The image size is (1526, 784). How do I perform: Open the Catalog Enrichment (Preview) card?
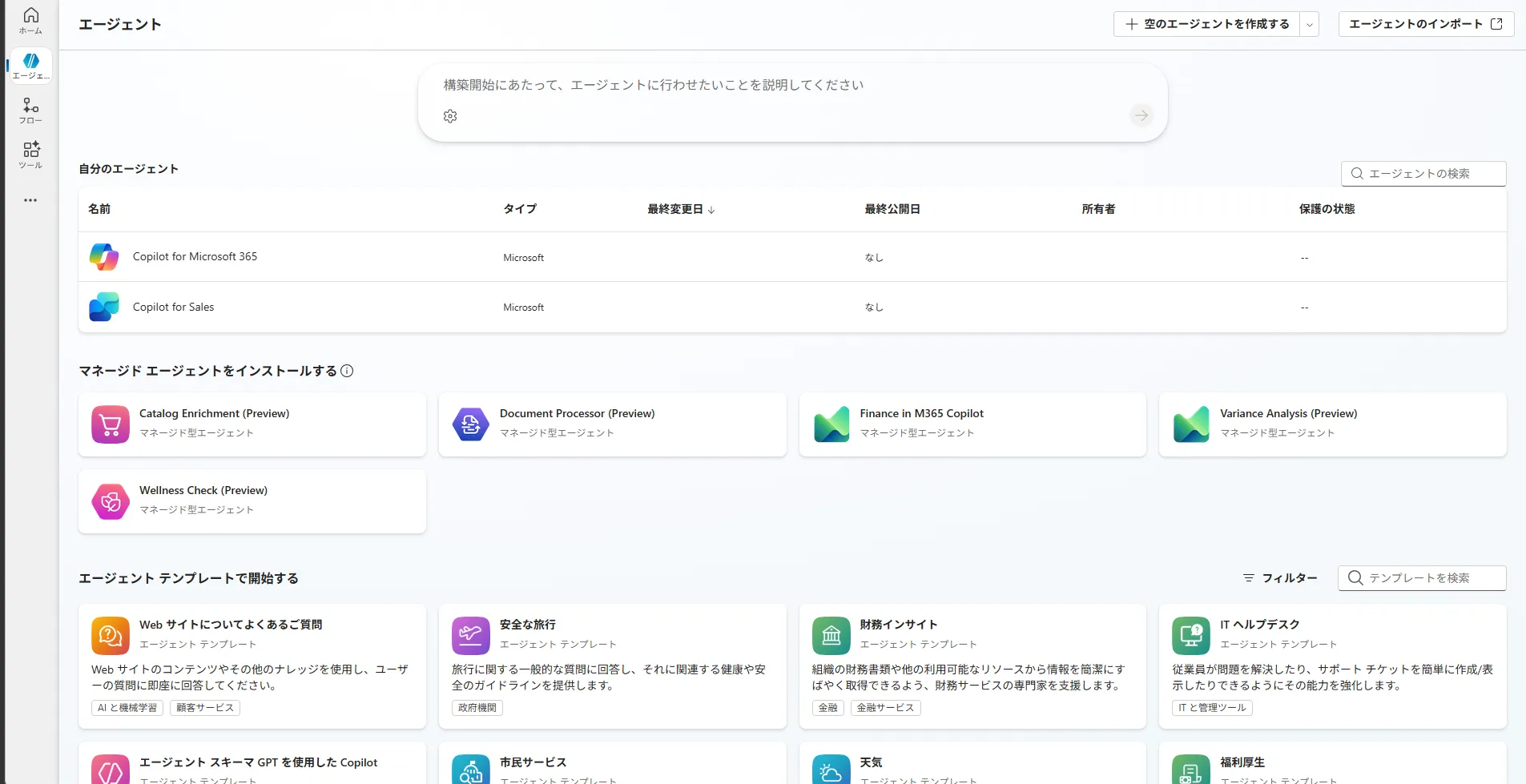(252, 424)
